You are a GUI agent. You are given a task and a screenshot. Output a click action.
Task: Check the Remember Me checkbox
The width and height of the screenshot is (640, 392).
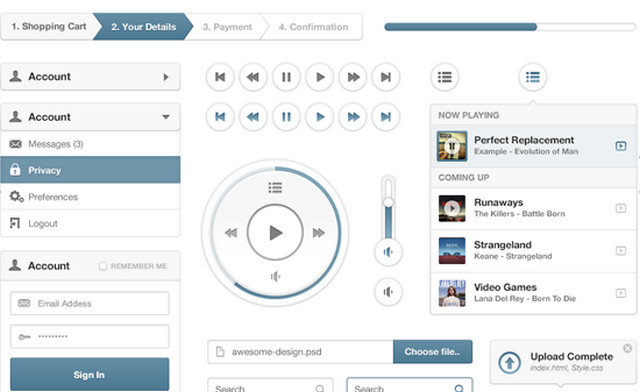pyautogui.click(x=102, y=266)
